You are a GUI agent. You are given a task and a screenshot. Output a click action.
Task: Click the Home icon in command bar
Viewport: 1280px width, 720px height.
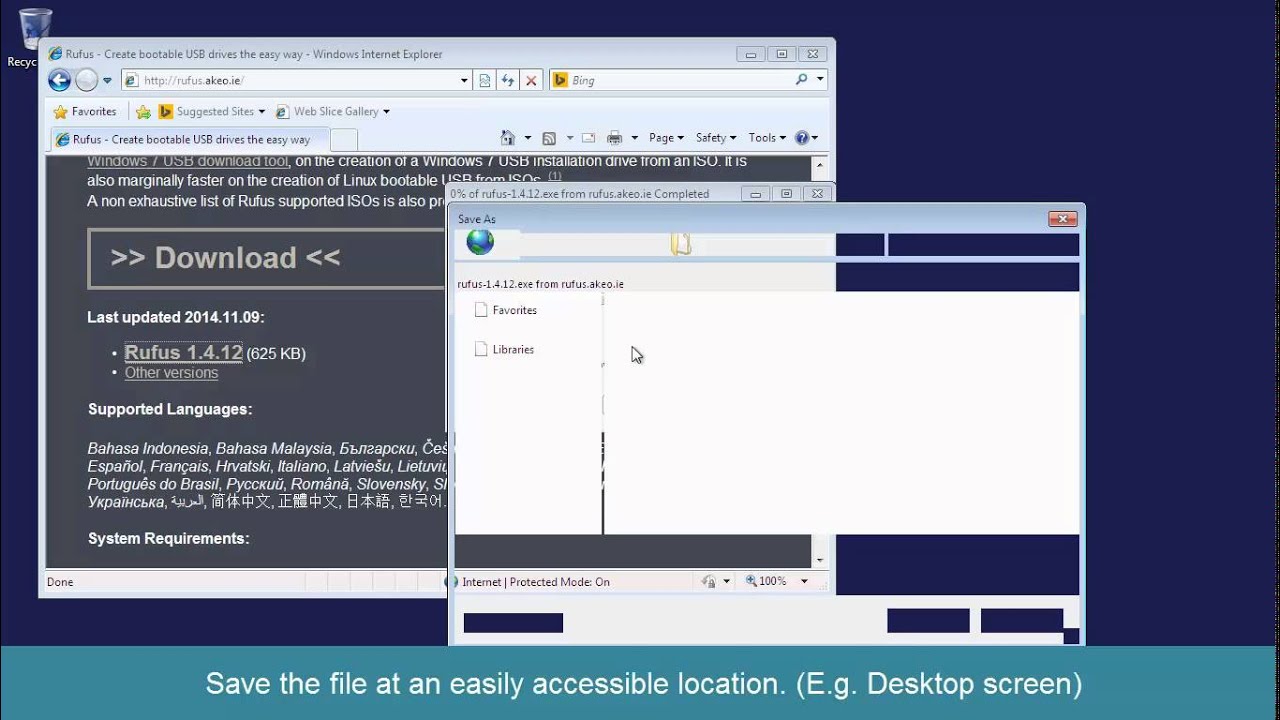508,138
